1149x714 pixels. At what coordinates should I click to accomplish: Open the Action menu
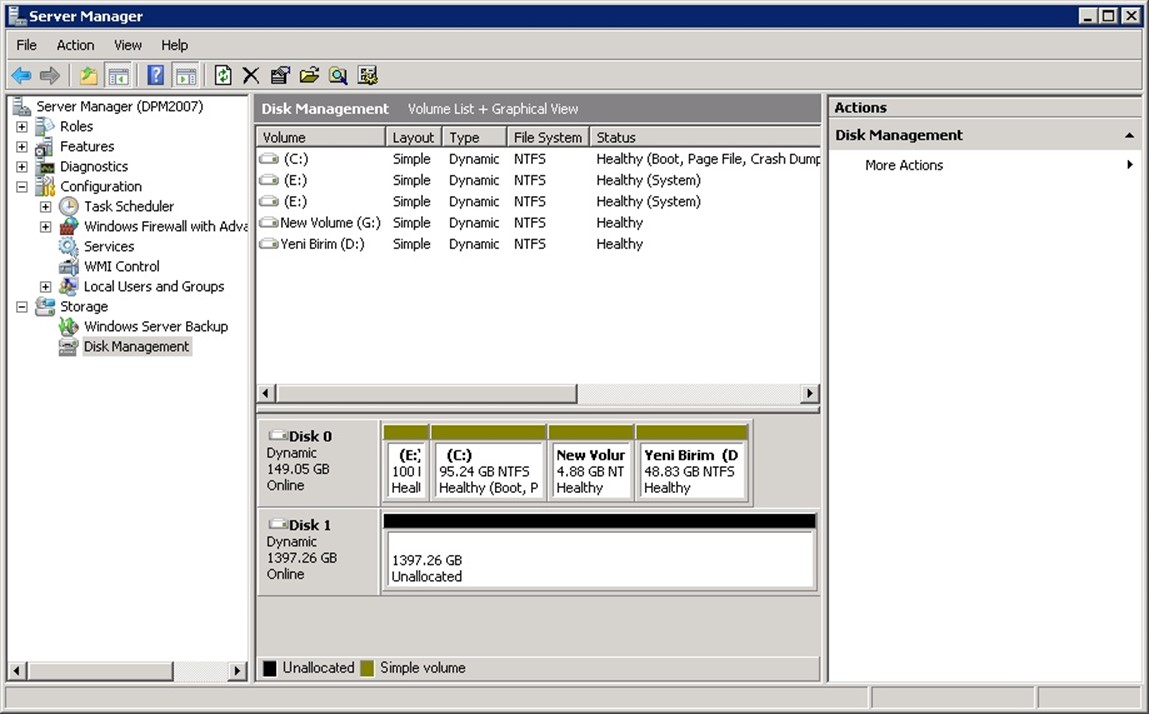tap(75, 45)
